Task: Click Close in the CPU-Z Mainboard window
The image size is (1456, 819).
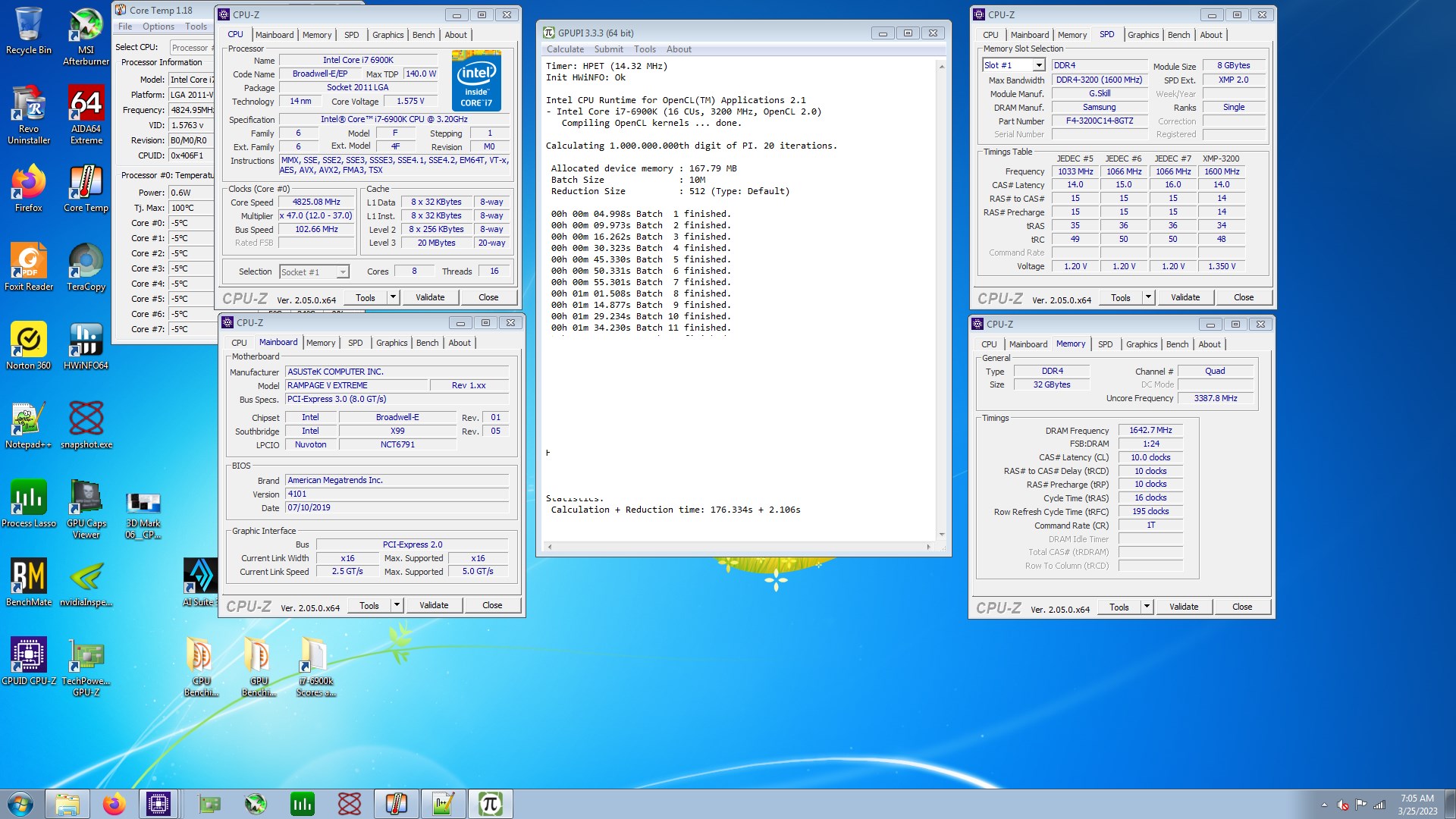Action: 492,605
